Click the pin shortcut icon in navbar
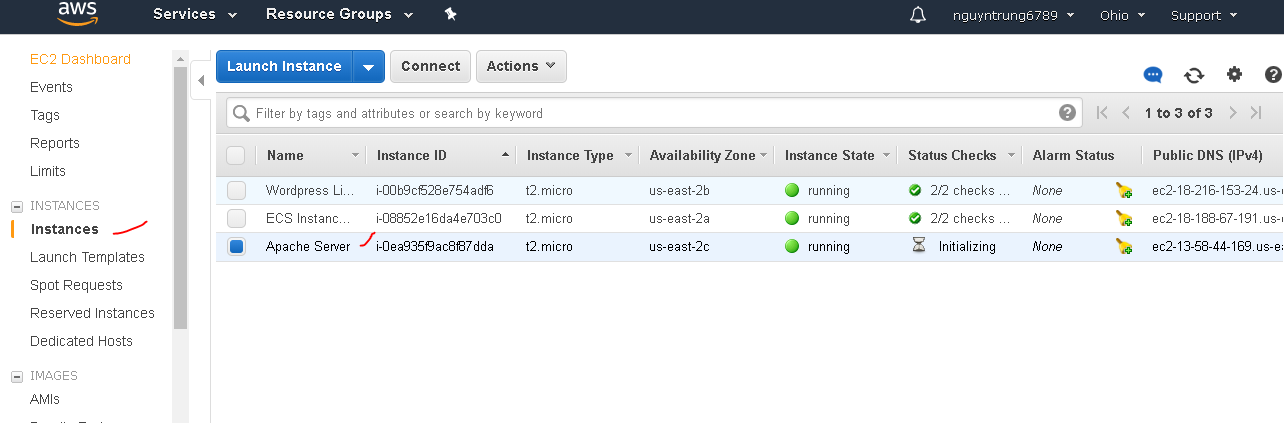This screenshot has width=1284, height=423. [x=450, y=14]
